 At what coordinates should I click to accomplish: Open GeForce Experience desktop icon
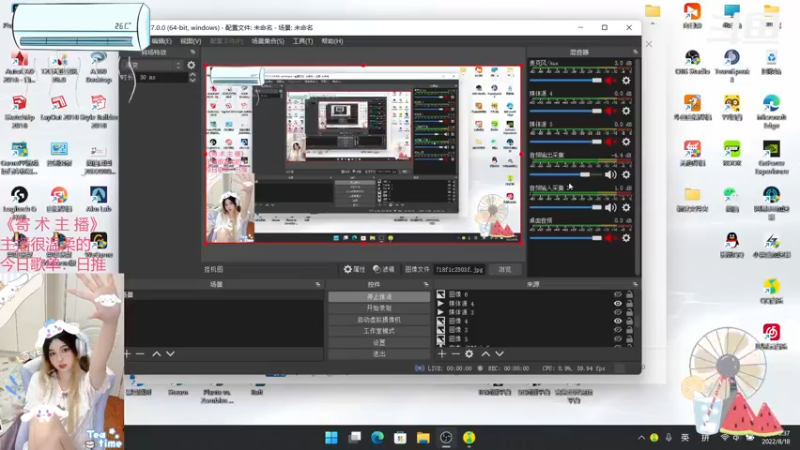click(771, 157)
